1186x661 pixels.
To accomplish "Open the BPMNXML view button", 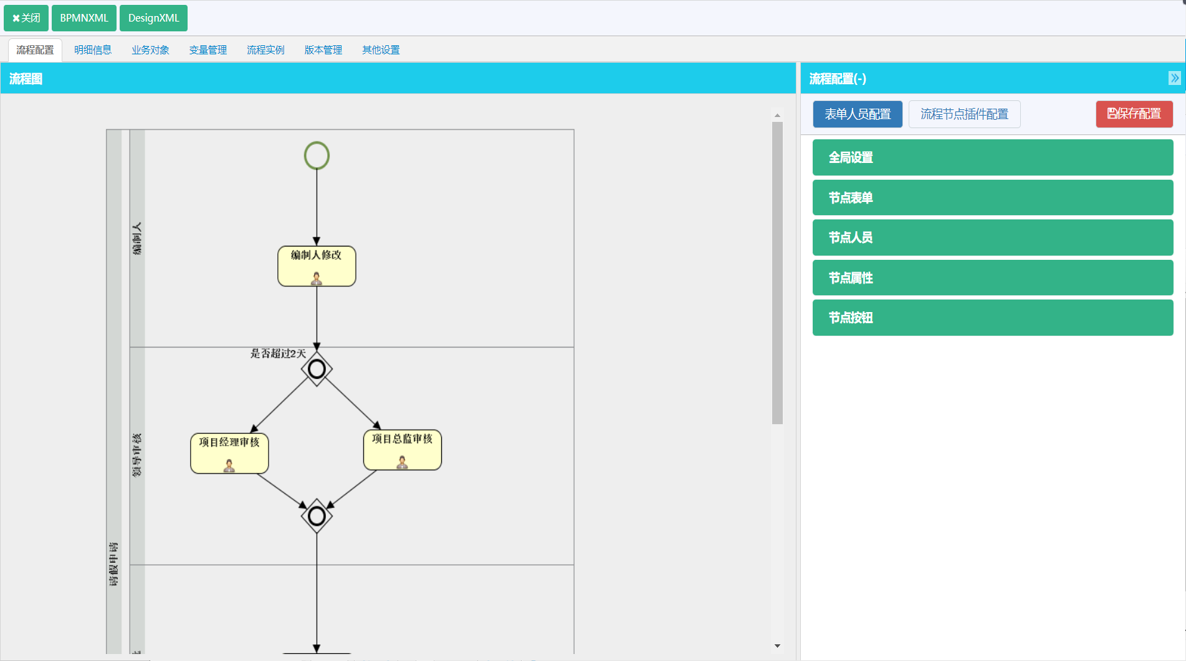I will pyautogui.click(x=84, y=18).
